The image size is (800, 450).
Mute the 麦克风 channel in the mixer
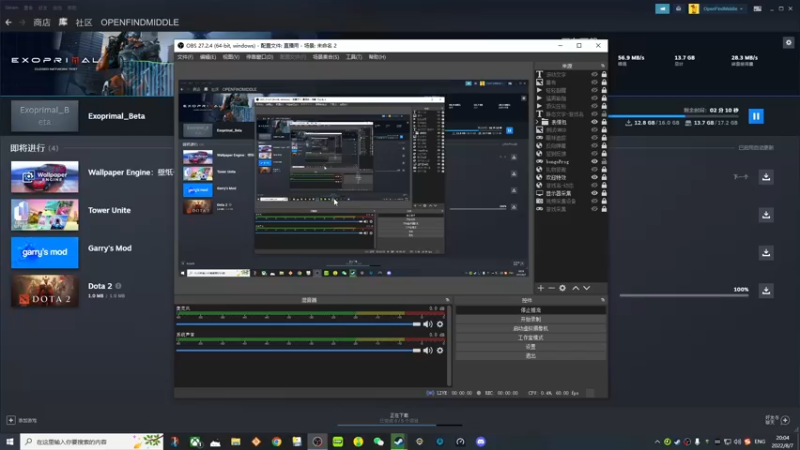[428, 324]
